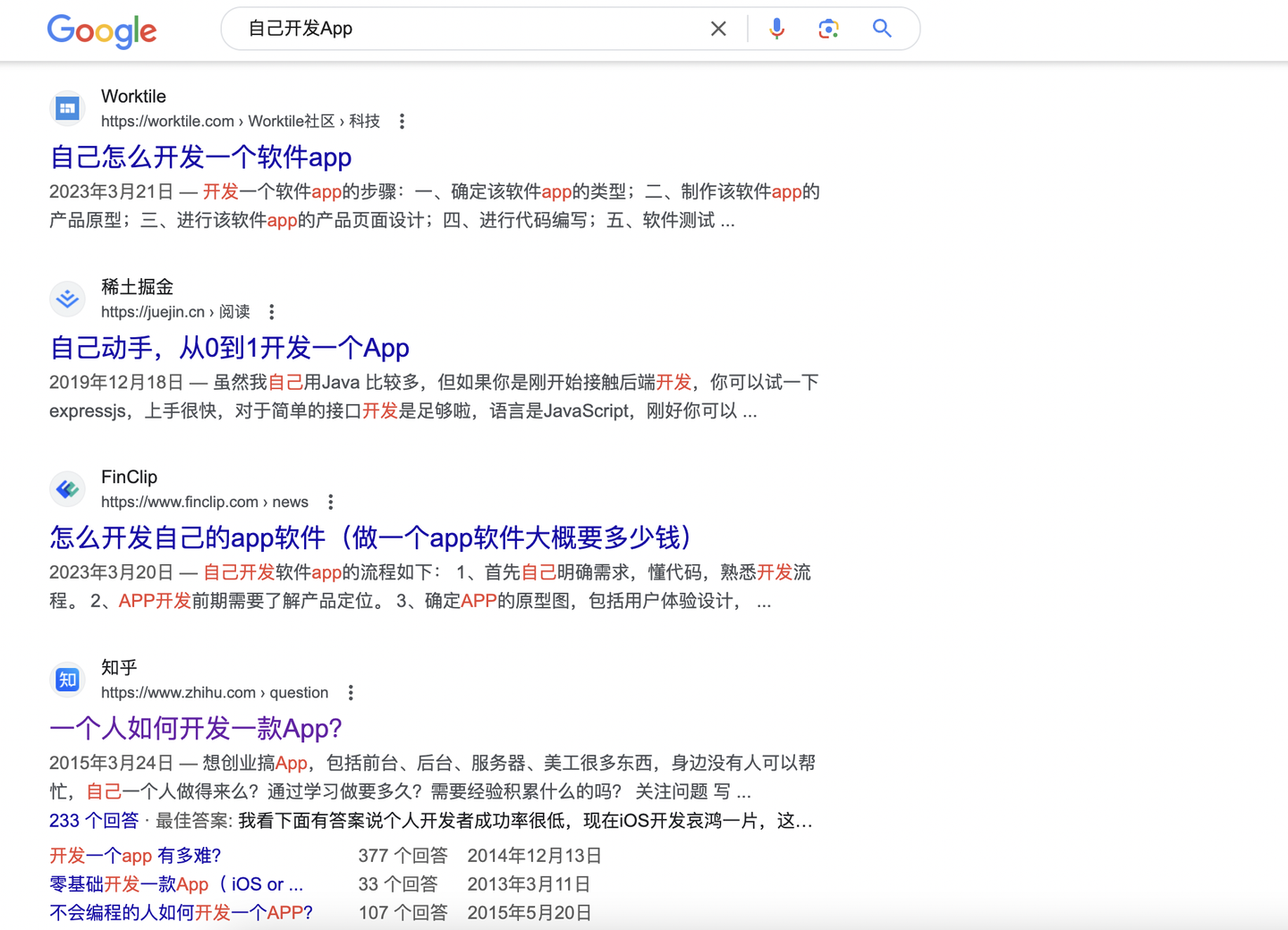
Task: Open result 怎么开发自己的app软件
Action: 370,538
